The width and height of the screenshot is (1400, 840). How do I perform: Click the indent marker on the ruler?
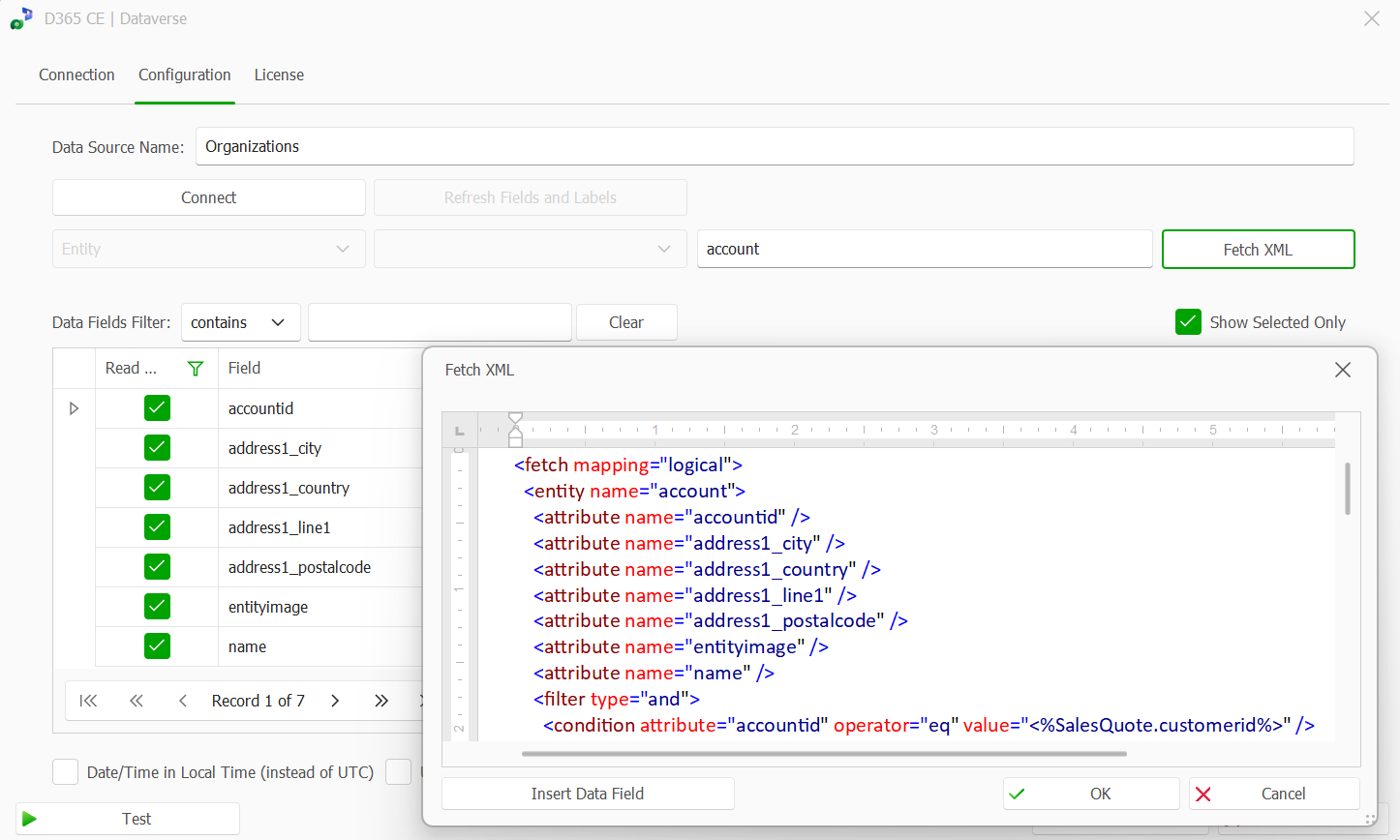(x=515, y=430)
